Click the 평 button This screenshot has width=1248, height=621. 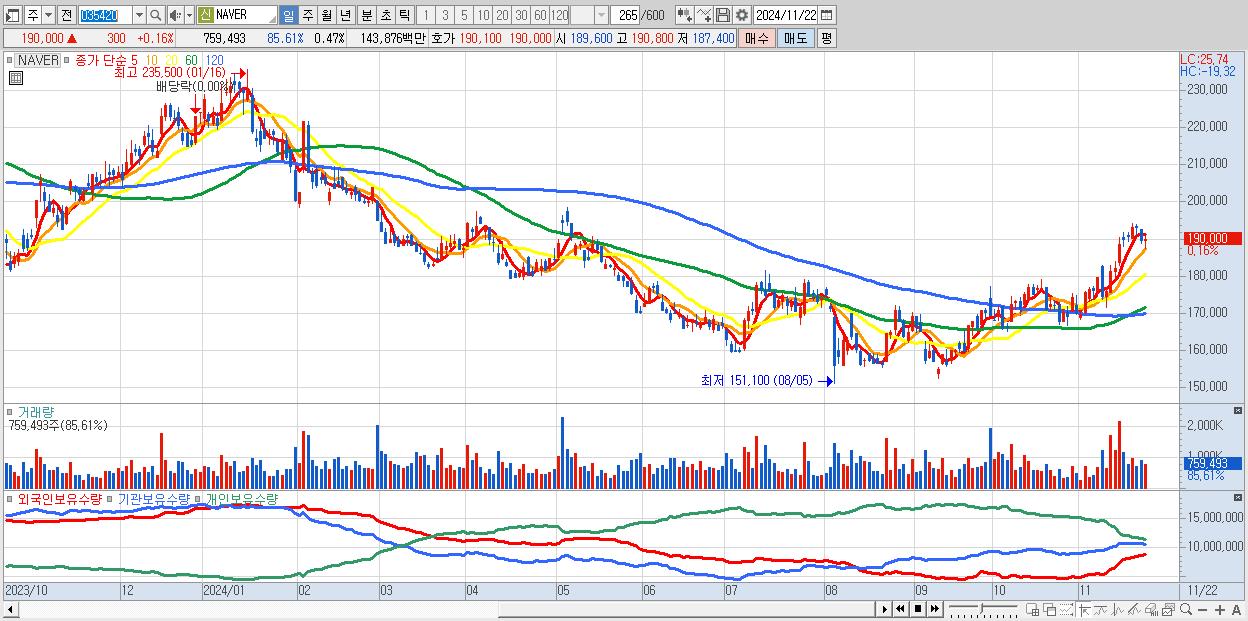(x=826, y=38)
